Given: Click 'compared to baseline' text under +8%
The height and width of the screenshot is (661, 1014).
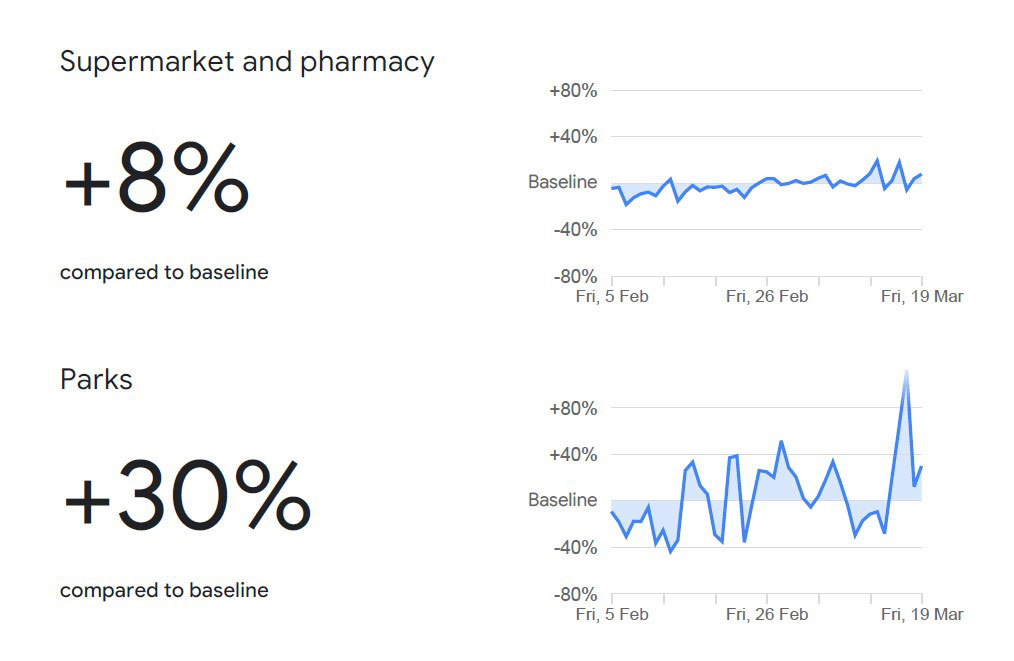Looking at the screenshot, I should [x=164, y=272].
